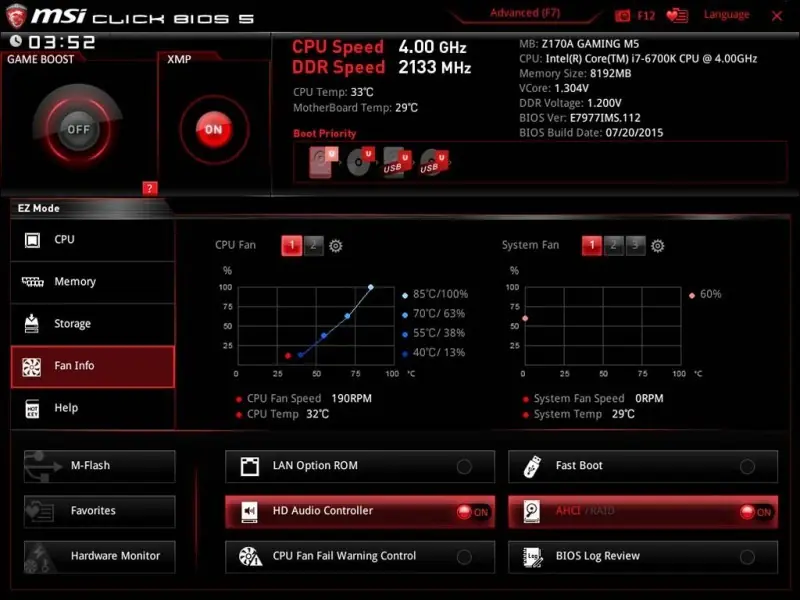Open the Language menu
This screenshot has width=800, height=600.
tap(727, 15)
